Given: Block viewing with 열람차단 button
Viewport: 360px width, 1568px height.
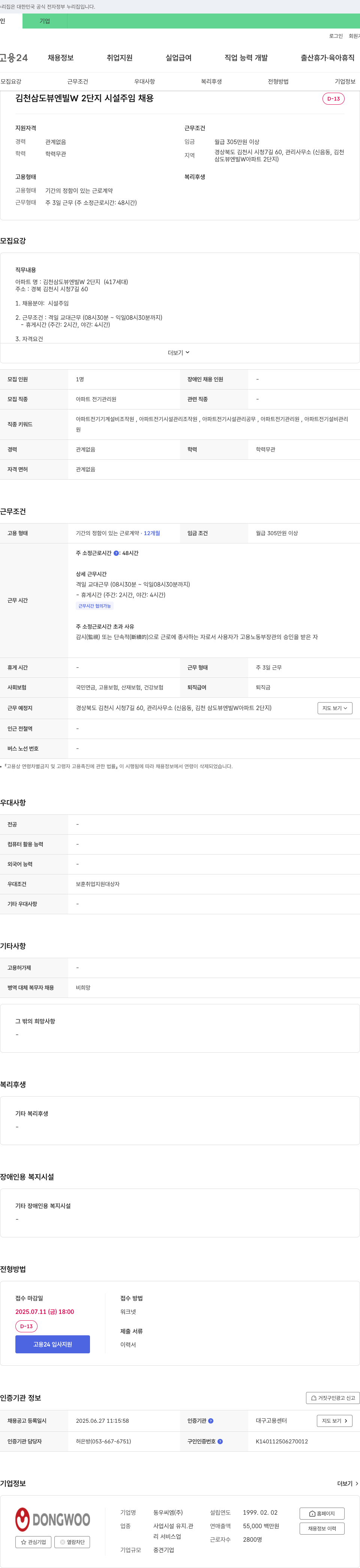Looking at the screenshot, I should pos(72,1542).
